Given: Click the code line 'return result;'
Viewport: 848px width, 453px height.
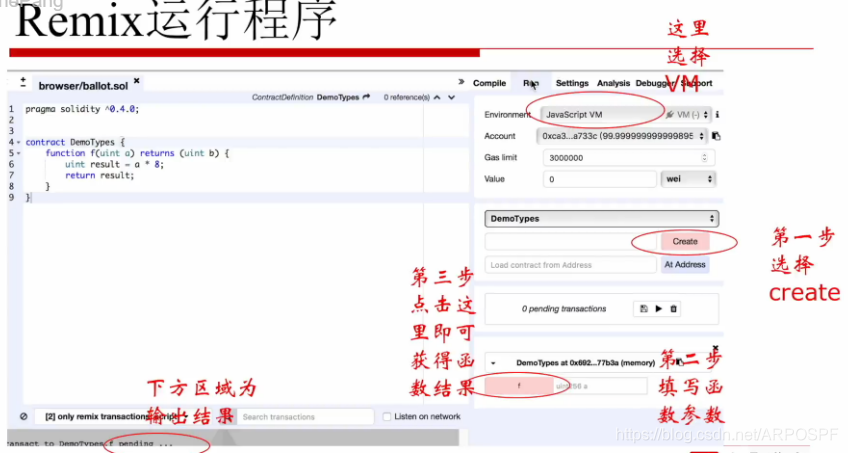Looking at the screenshot, I should (100, 175).
